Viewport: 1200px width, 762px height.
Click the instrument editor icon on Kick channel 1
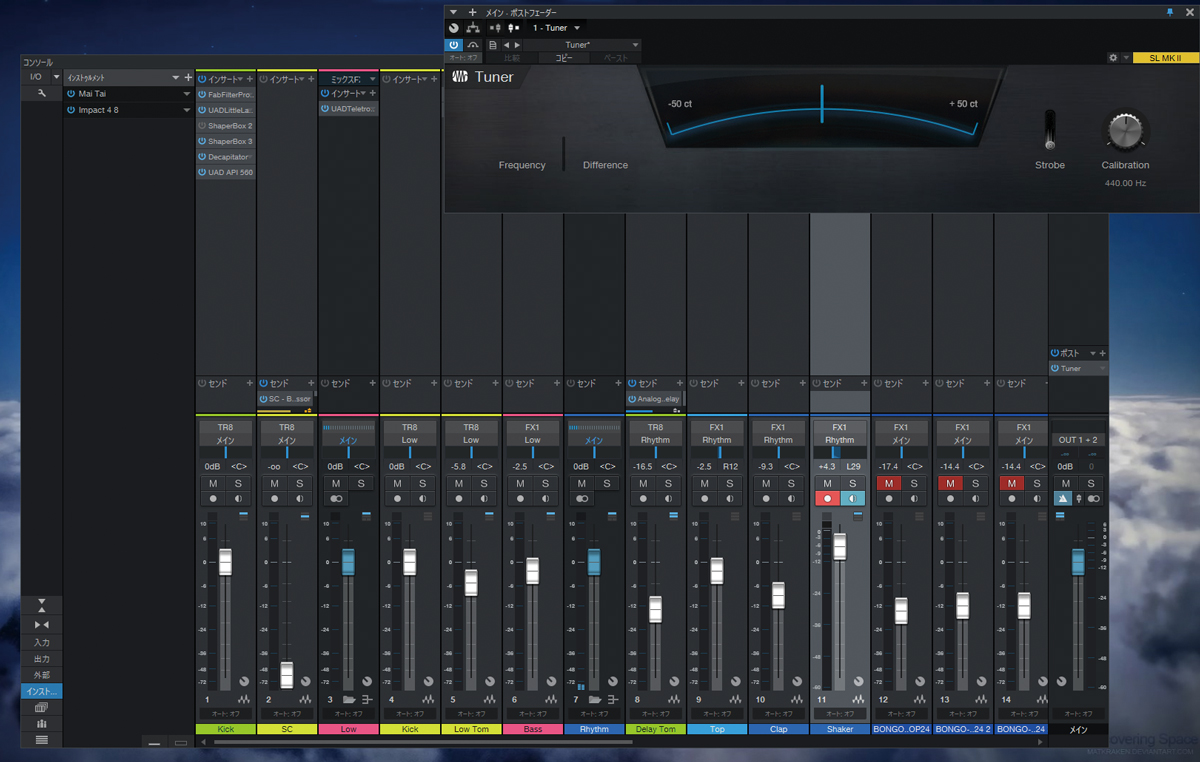pos(244,699)
